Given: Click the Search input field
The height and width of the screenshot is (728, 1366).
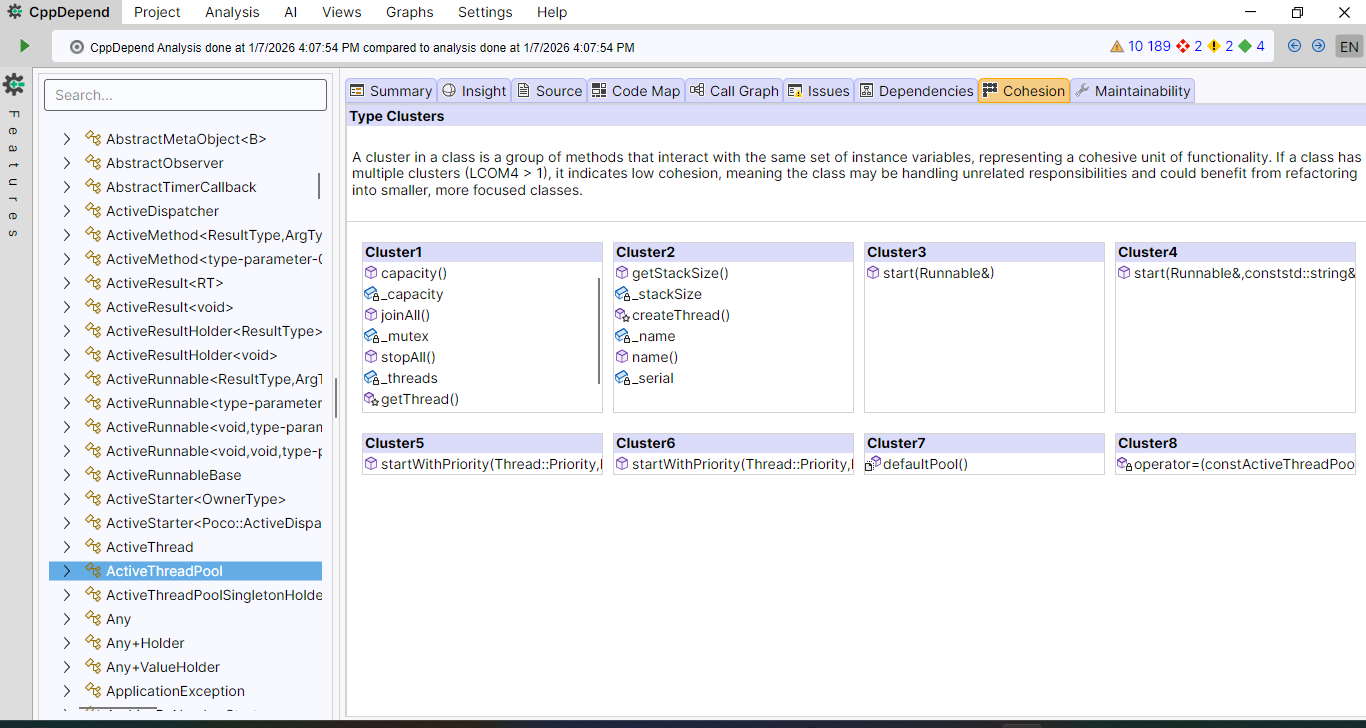Looking at the screenshot, I should pyautogui.click(x=185, y=95).
